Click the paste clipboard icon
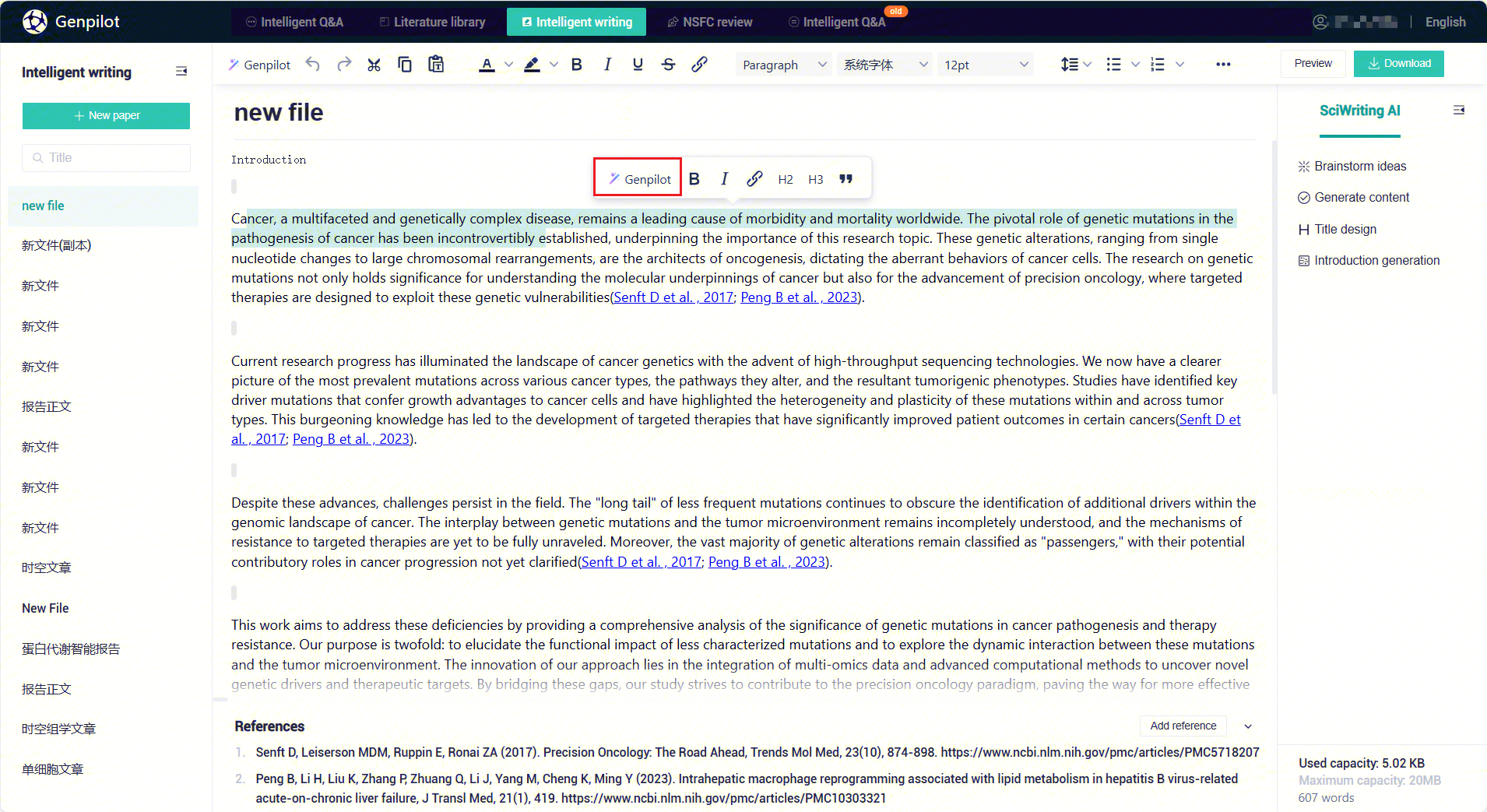The width and height of the screenshot is (1487, 812). (x=436, y=65)
